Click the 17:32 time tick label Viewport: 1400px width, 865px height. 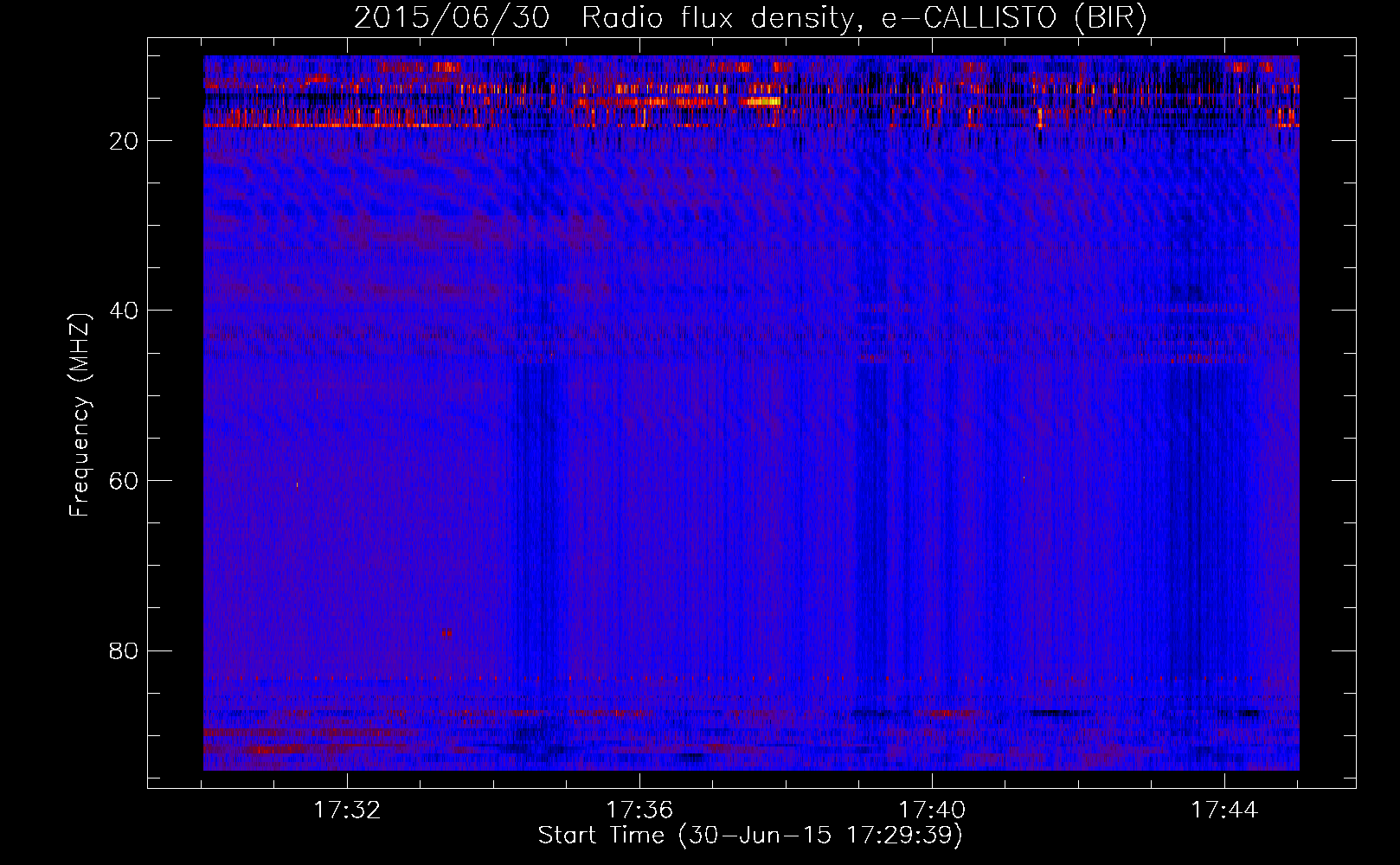[347, 811]
